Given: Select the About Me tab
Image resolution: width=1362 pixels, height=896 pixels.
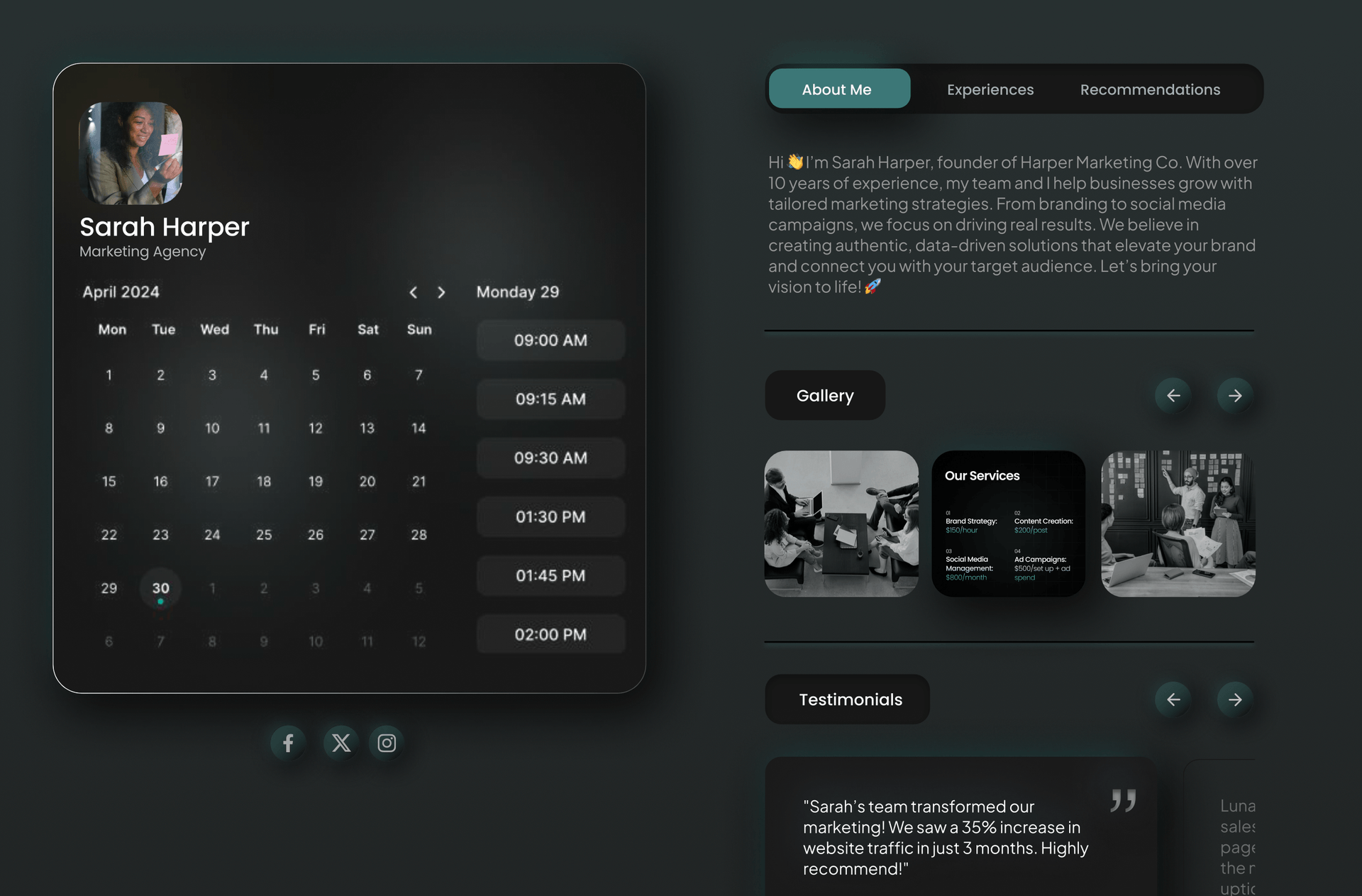Looking at the screenshot, I should 838,89.
